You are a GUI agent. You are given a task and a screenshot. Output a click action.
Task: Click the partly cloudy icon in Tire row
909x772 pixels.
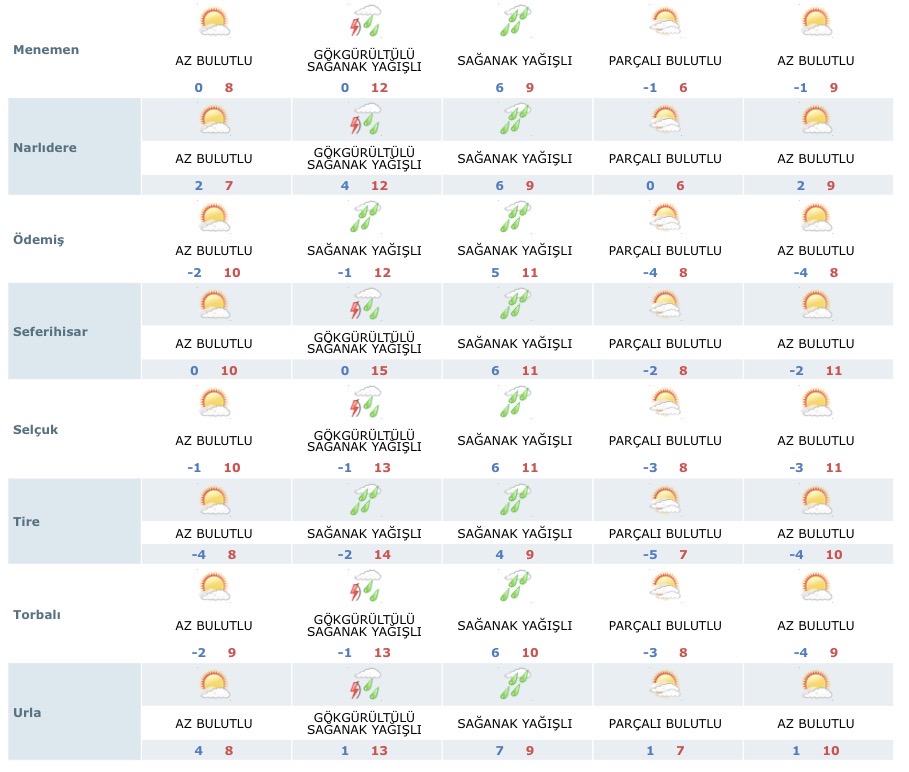coord(665,499)
